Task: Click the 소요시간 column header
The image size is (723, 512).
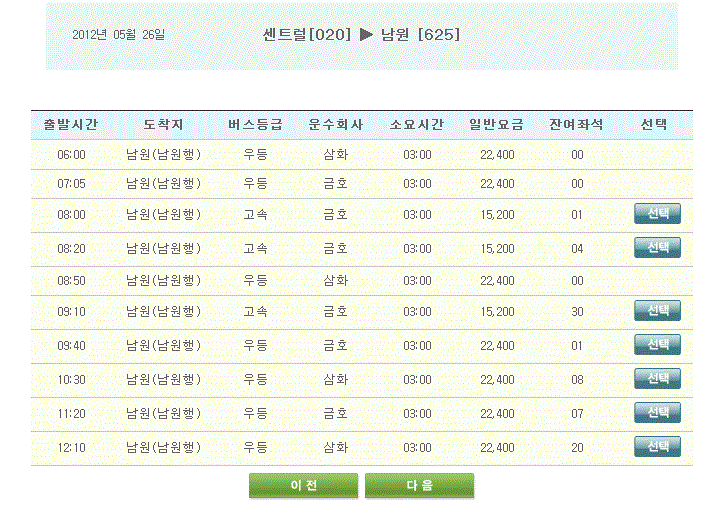Action: [417, 125]
